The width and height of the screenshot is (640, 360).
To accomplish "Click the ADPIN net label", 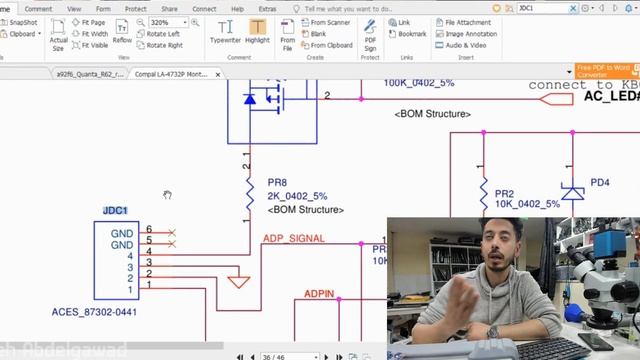I will point(319,294).
